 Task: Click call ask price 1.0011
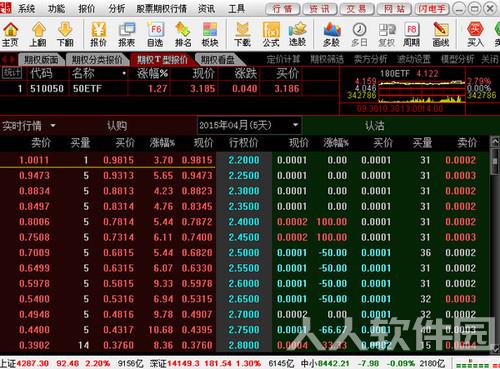click(x=34, y=160)
